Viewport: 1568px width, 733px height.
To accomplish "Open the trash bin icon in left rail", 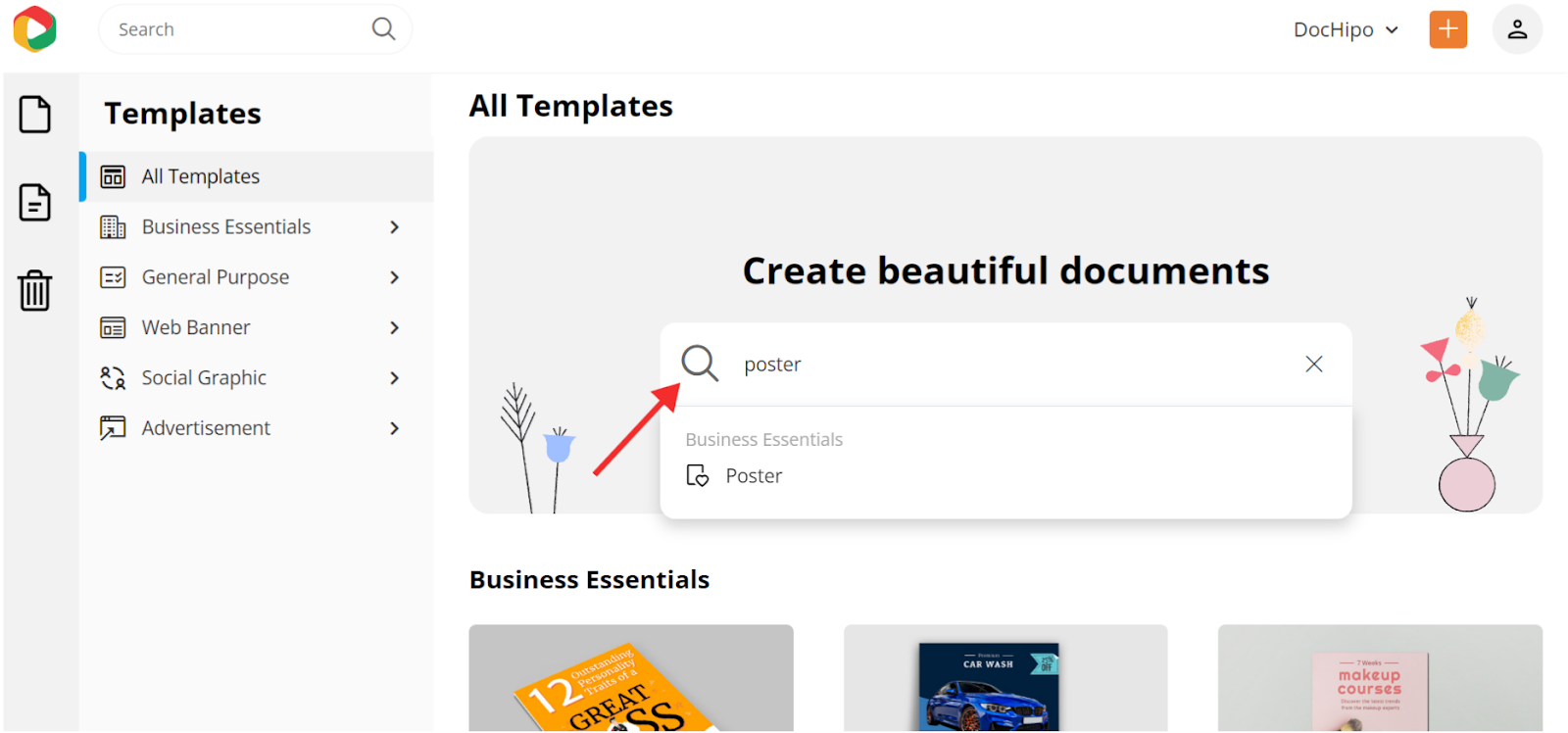I will tap(35, 290).
